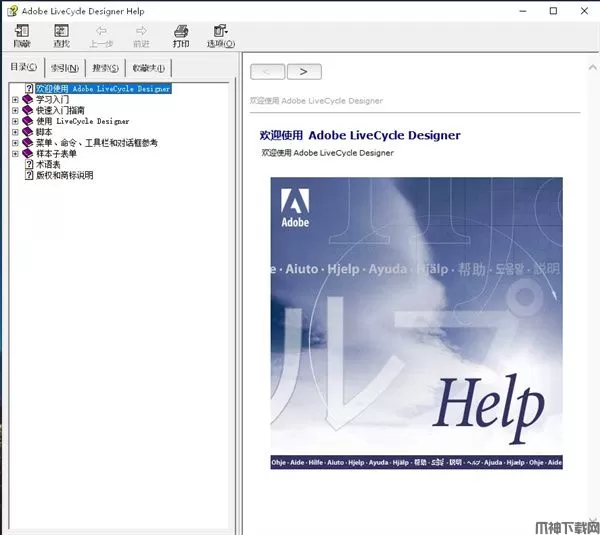Minimize the Help window
This screenshot has height=535, width=600.
[x=523, y=11]
